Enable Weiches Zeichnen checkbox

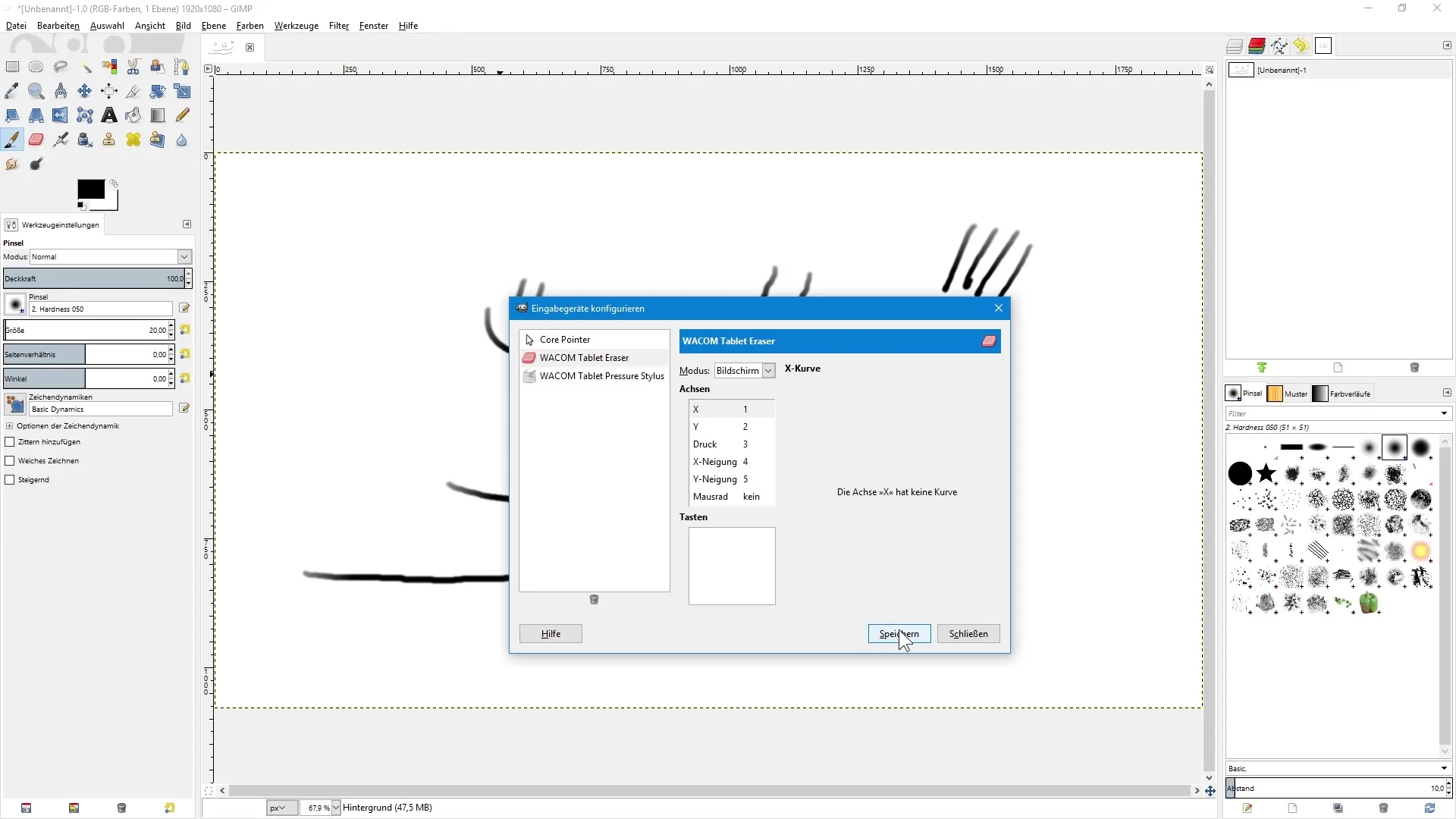10,461
